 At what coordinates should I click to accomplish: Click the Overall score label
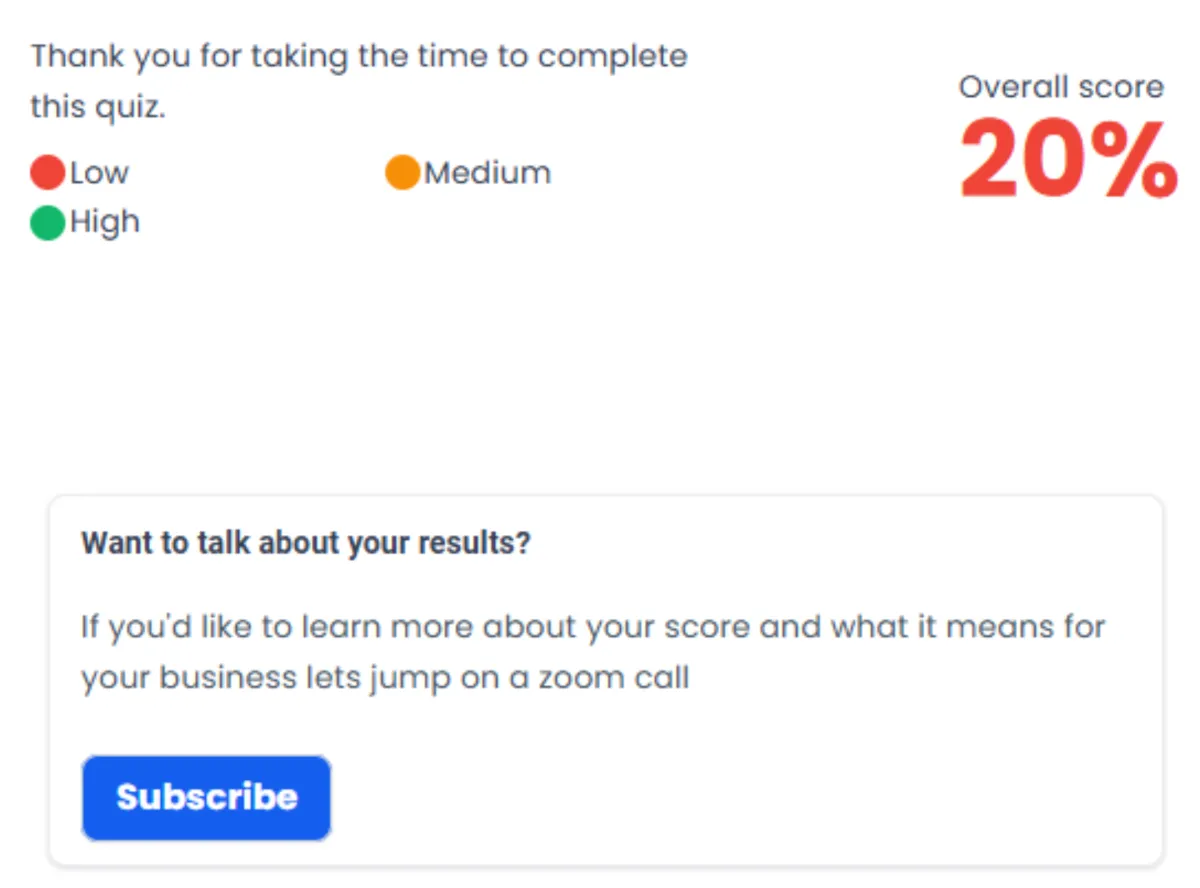click(1061, 87)
